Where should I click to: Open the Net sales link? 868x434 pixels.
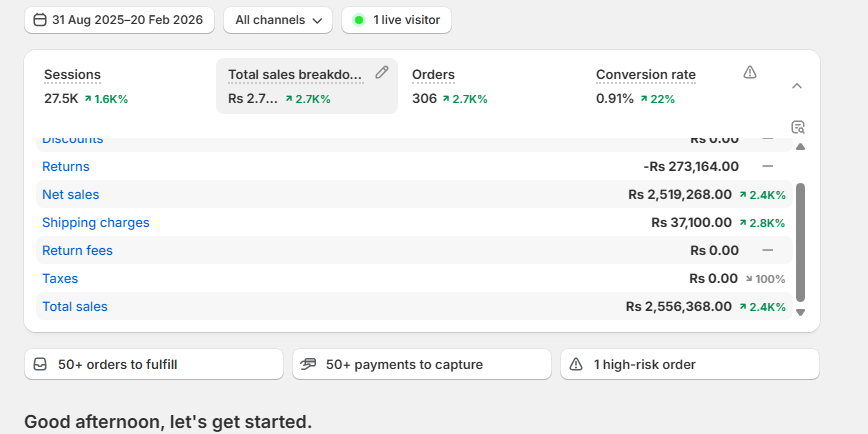click(x=70, y=195)
